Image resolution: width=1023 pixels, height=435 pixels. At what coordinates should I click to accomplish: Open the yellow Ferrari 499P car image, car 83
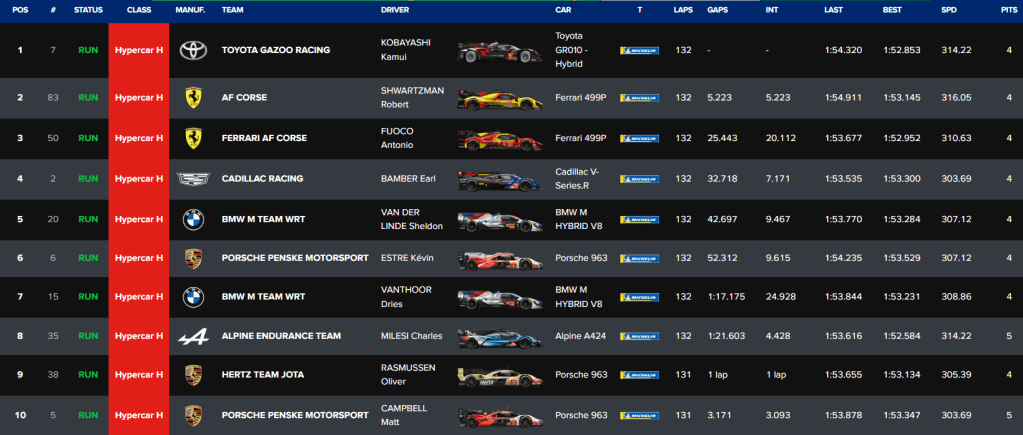coord(500,98)
